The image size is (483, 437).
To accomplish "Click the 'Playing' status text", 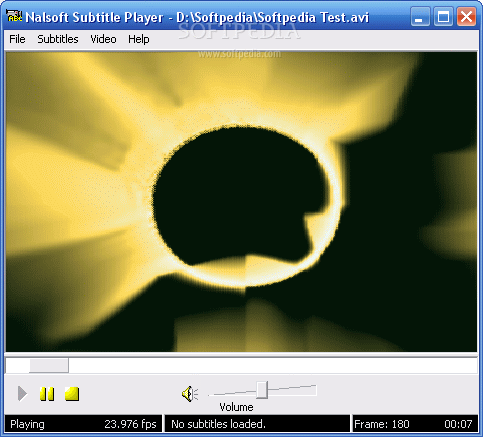I will pos(27,424).
